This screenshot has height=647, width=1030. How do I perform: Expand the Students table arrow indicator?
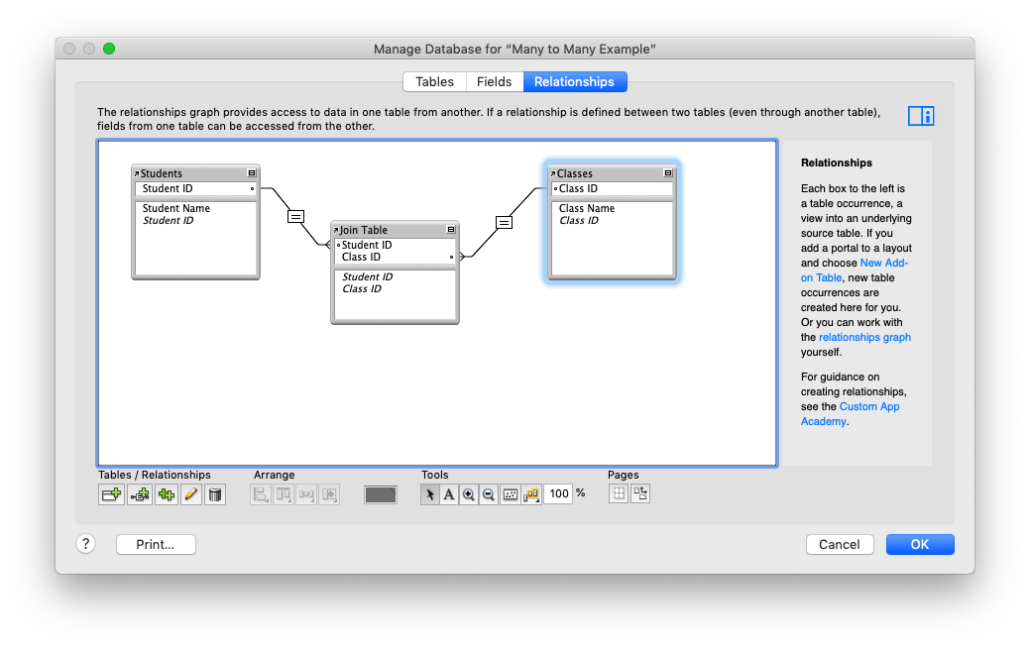click(x=136, y=172)
